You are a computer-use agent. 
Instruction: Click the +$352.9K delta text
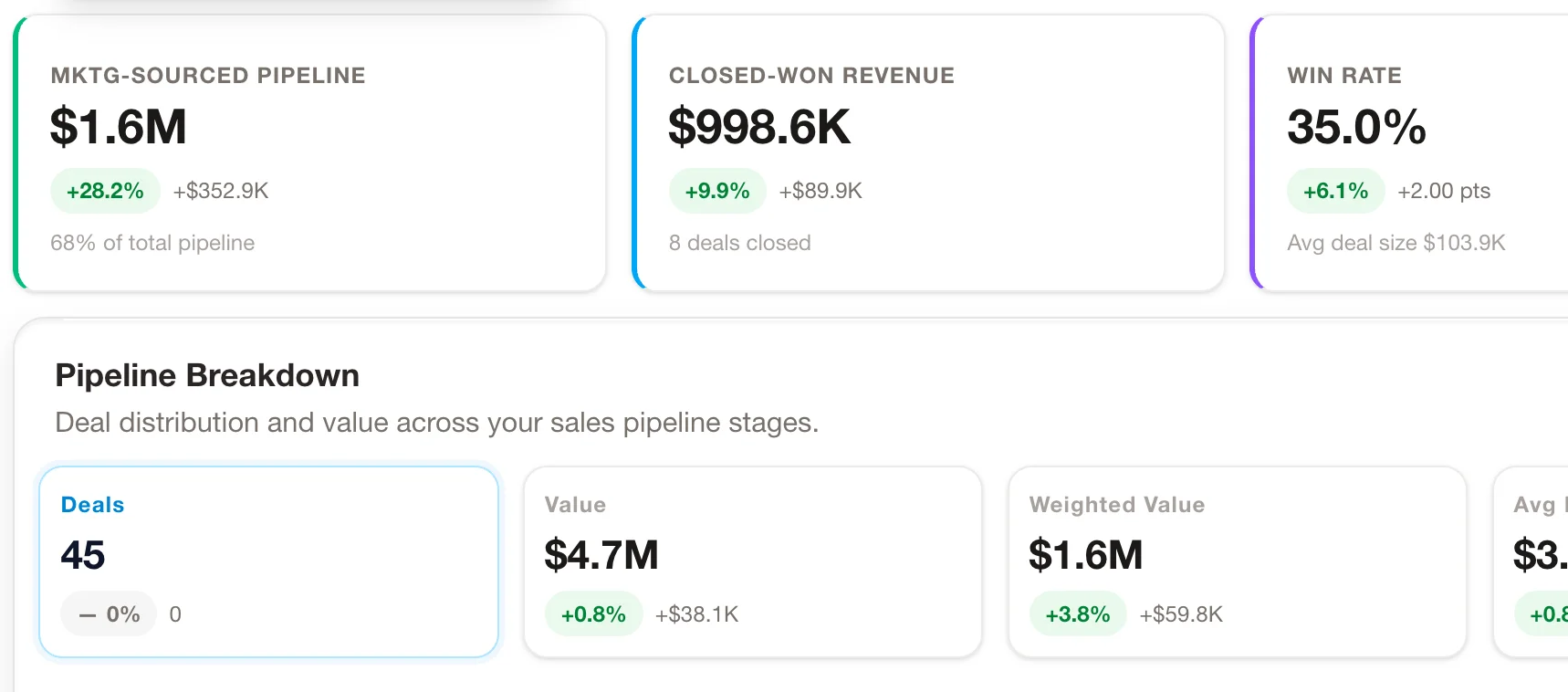pos(221,191)
